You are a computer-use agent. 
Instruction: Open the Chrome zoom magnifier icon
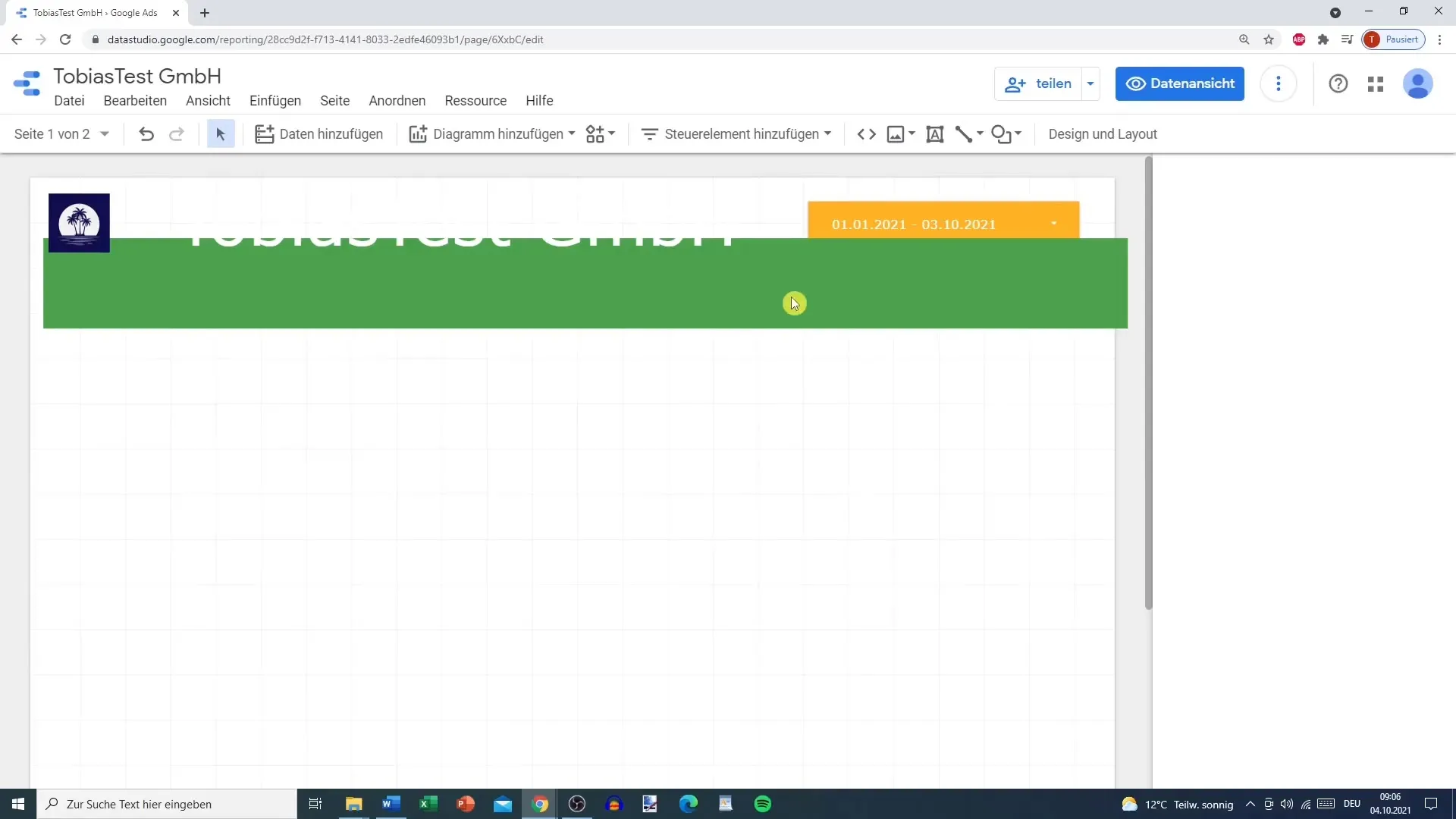point(1244,39)
